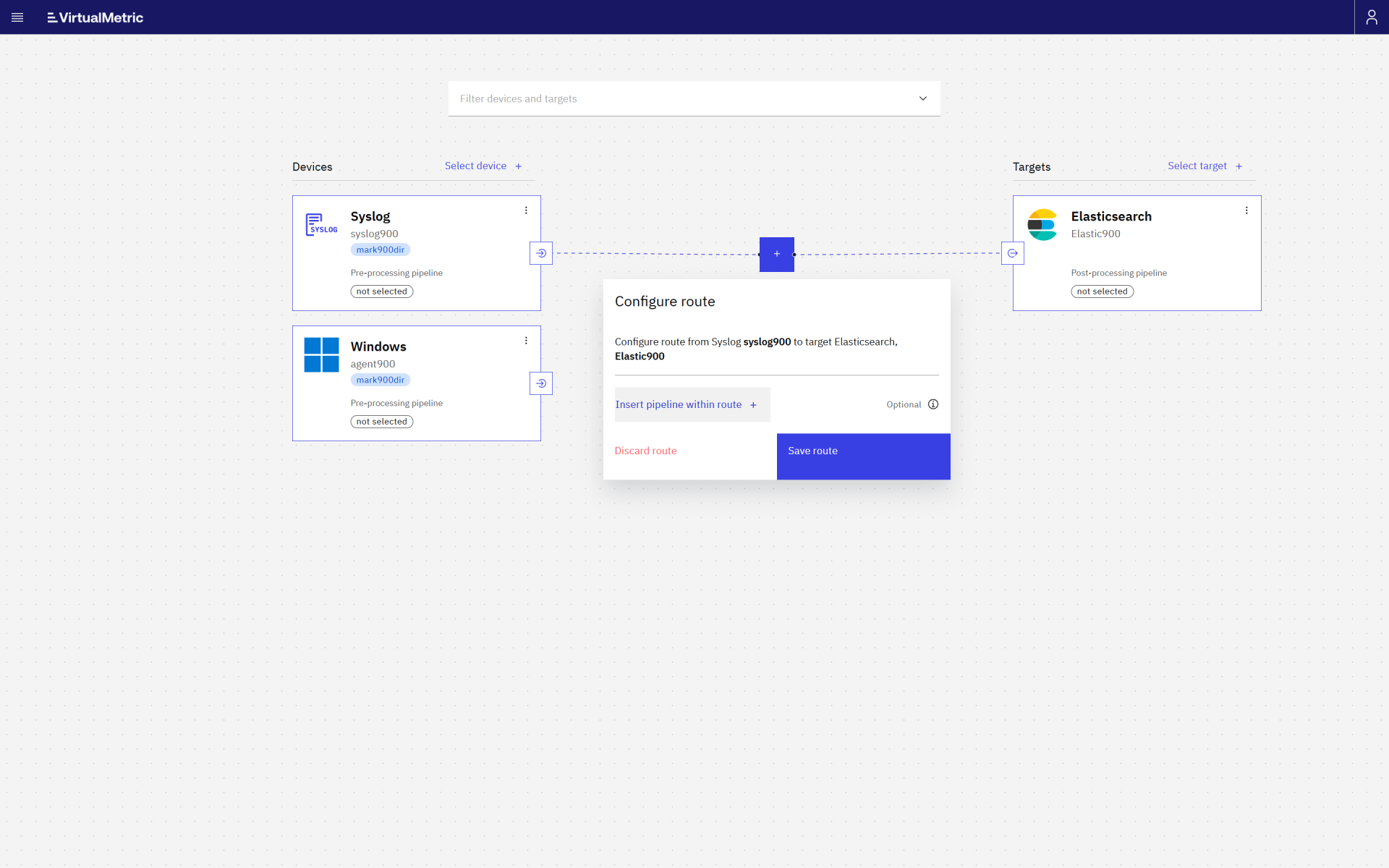Click the VirtualMetric logo
Image resolution: width=1389 pixels, height=868 pixels.
pyautogui.click(x=94, y=17)
